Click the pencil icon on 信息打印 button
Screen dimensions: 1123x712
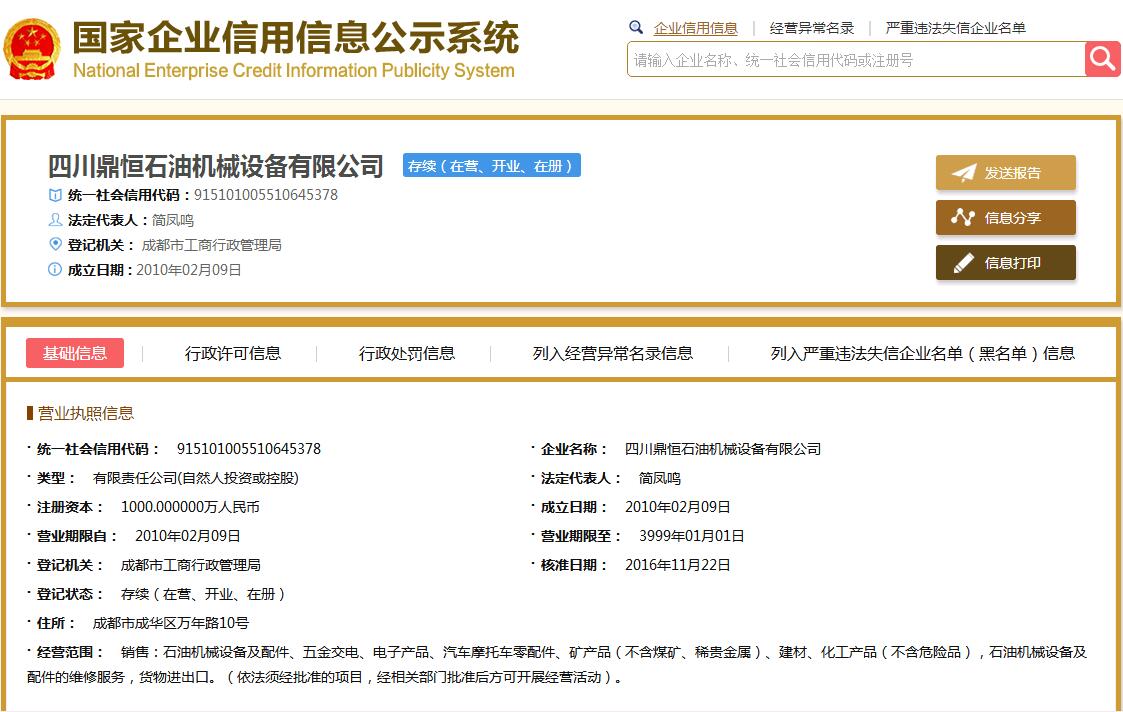pos(961,262)
